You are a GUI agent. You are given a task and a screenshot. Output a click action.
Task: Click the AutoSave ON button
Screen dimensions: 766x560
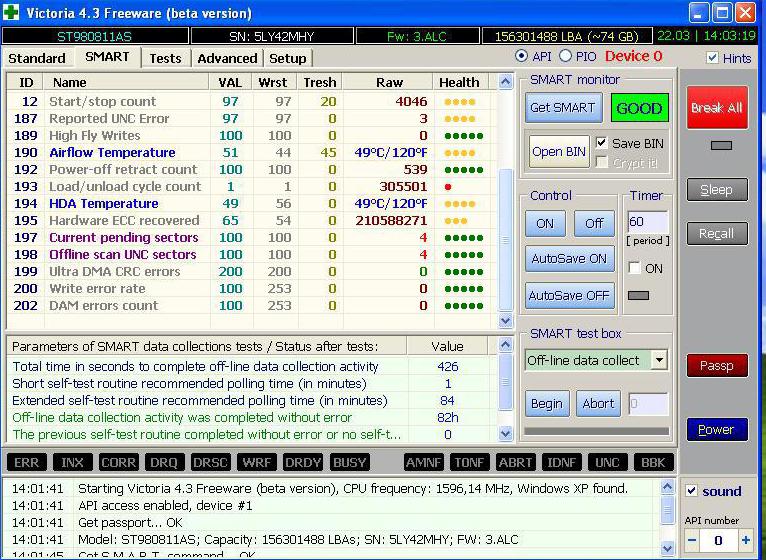coord(568,258)
